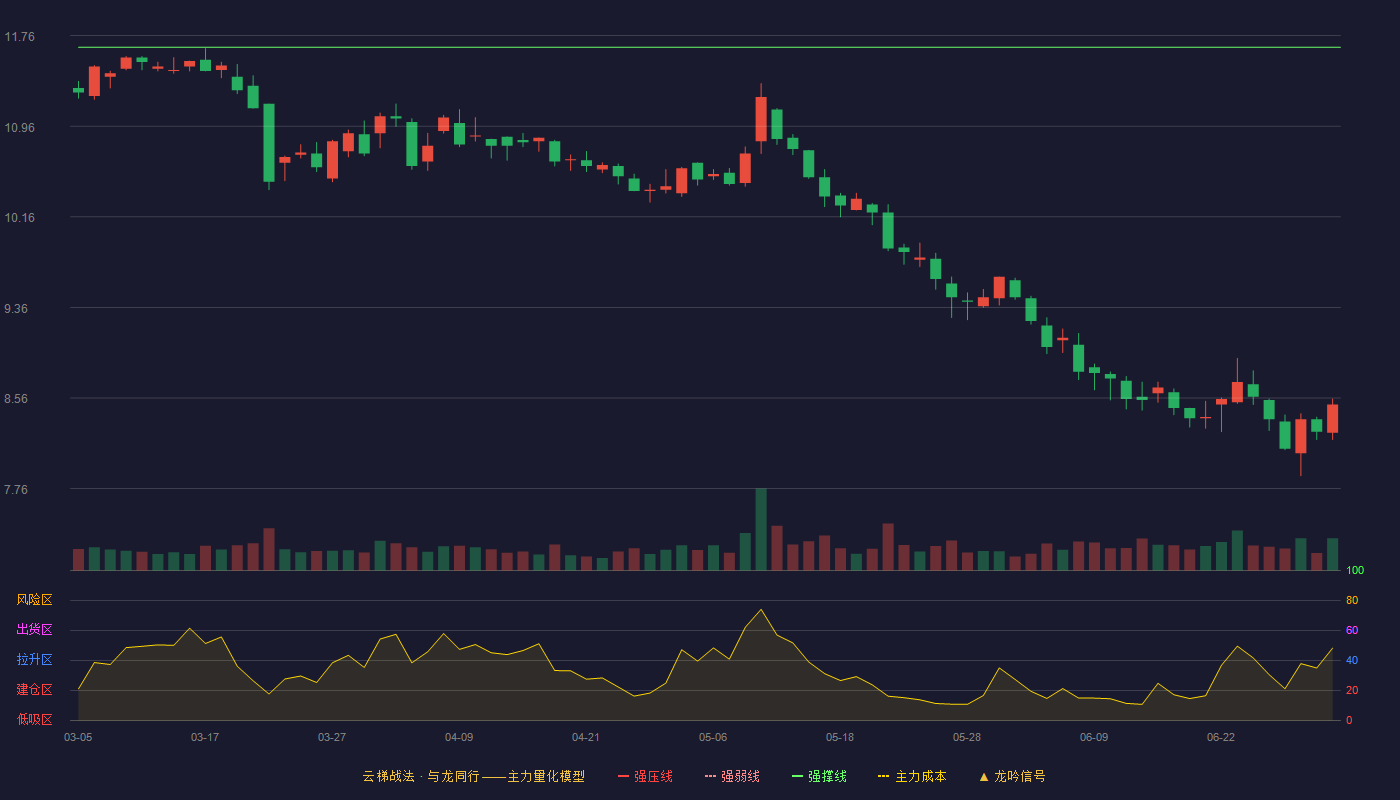Toggle the 龙吟信号 legend item
The image size is (1400, 800).
click(1012, 776)
